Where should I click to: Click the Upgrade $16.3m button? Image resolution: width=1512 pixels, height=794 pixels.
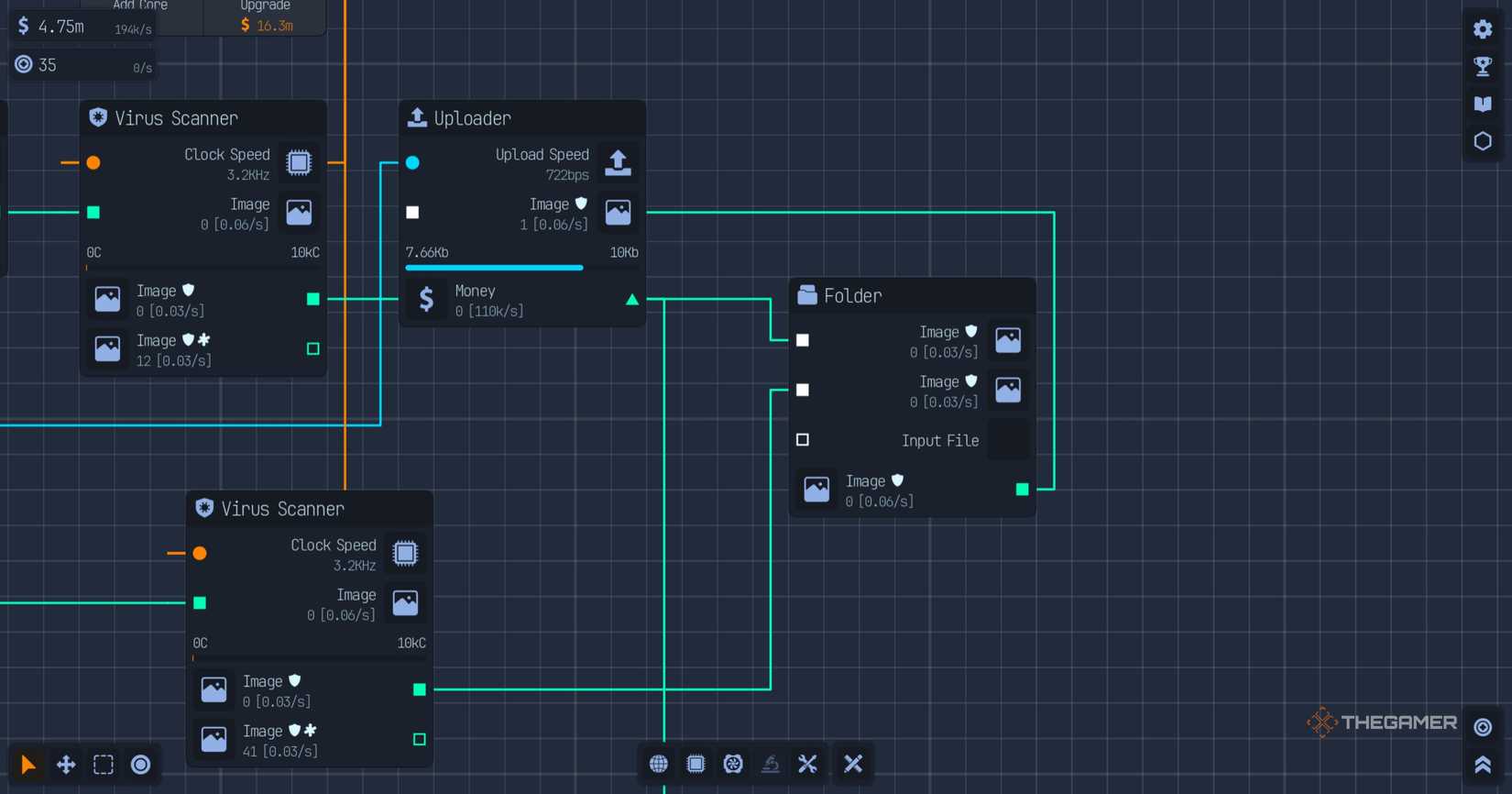click(x=266, y=17)
